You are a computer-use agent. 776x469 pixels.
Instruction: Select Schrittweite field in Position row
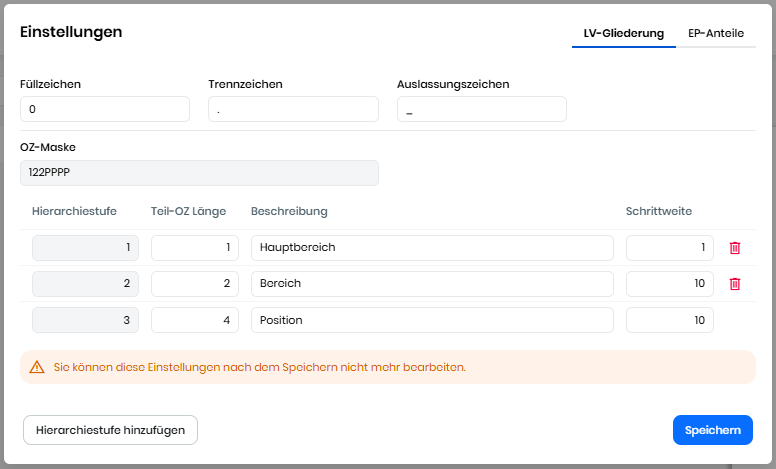pyautogui.click(x=669, y=320)
